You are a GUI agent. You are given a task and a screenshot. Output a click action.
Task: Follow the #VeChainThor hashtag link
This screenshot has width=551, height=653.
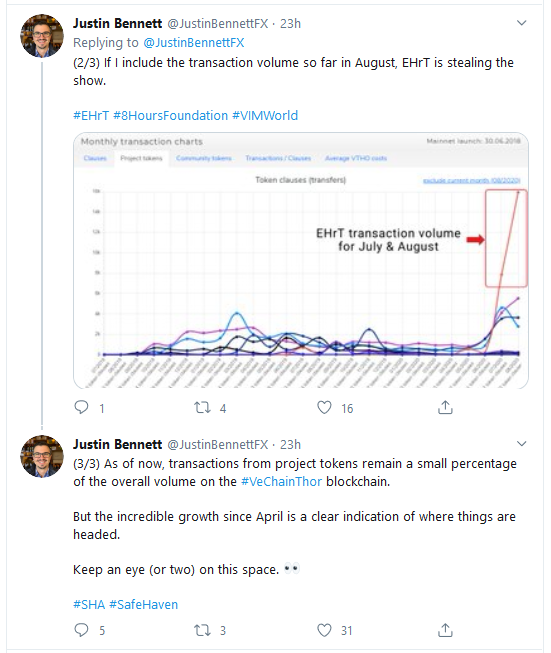(x=282, y=481)
